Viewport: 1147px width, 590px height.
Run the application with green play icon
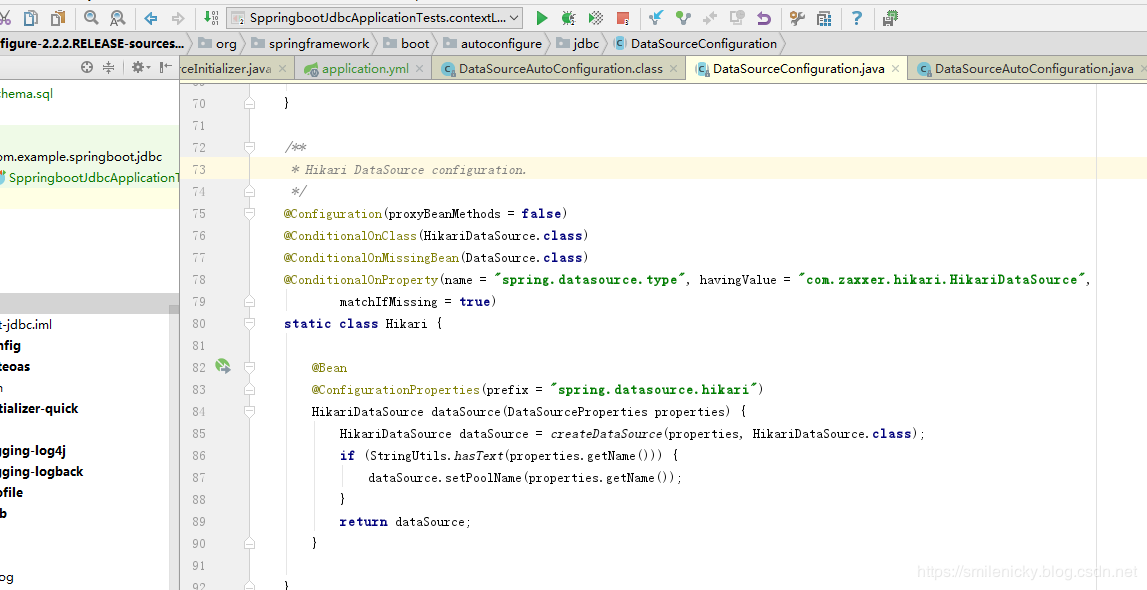(541, 18)
